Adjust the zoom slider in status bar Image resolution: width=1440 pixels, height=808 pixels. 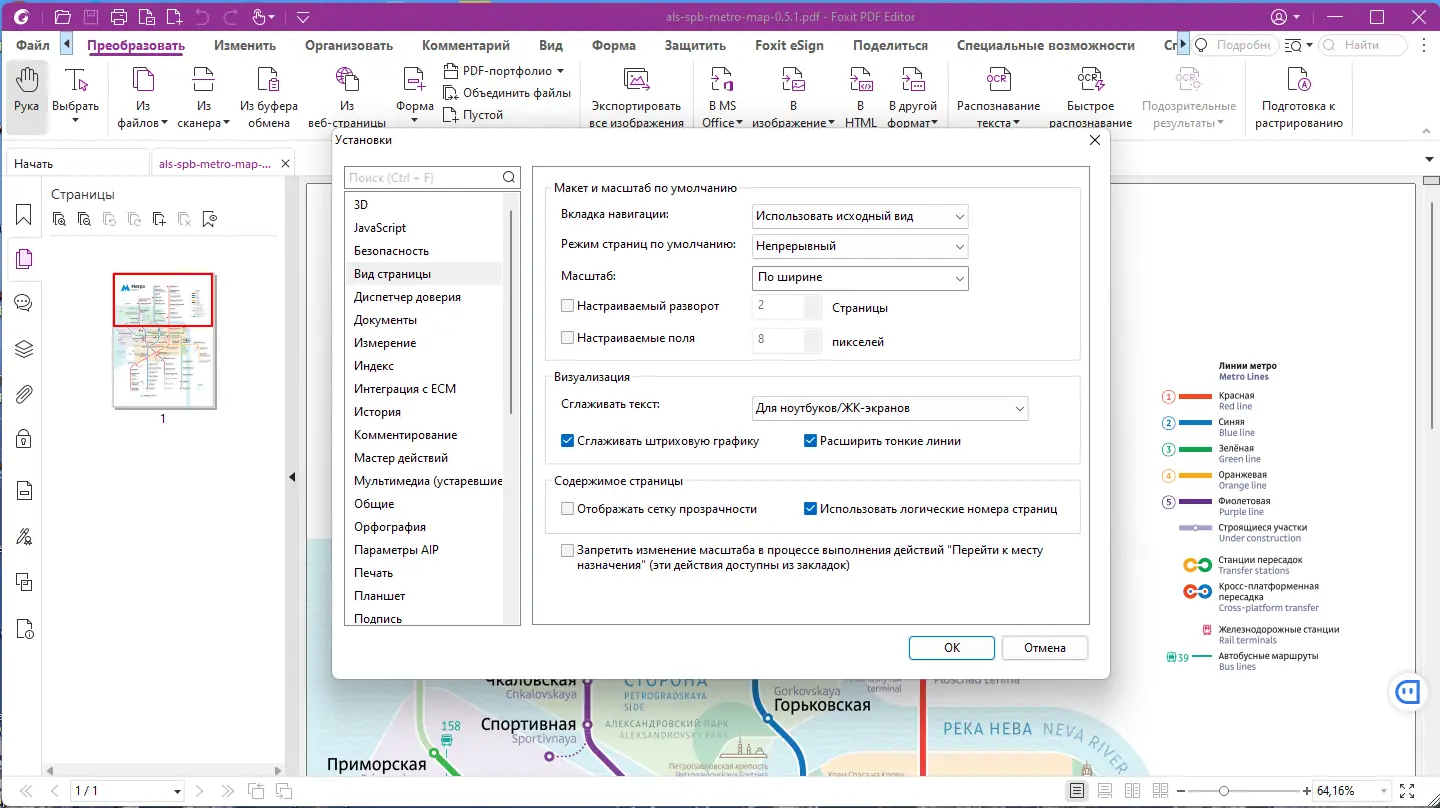tap(1223, 791)
